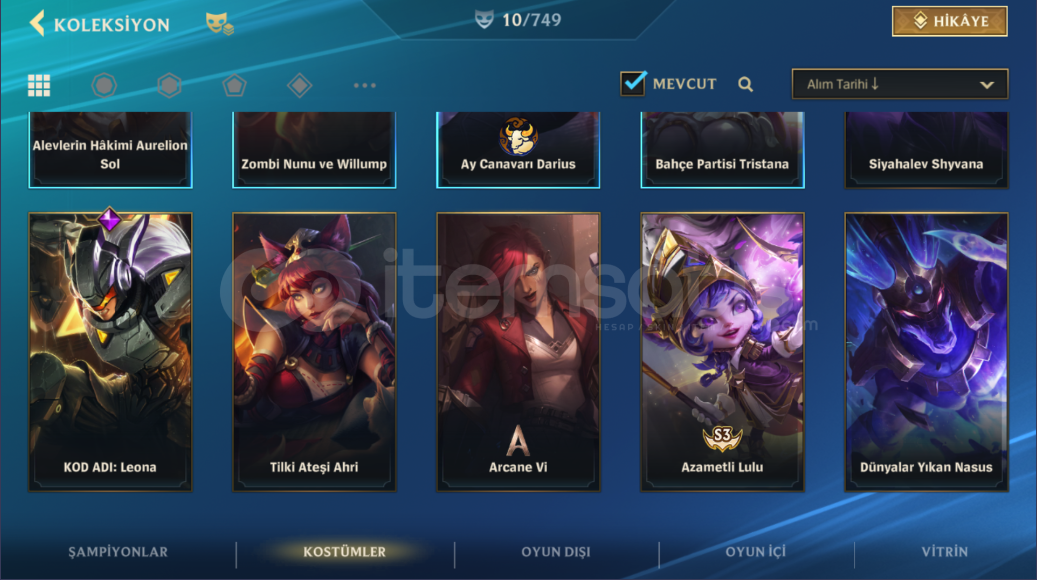Select the first hexagon rarity filter
The image size is (1037, 580).
[x=104, y=85]
